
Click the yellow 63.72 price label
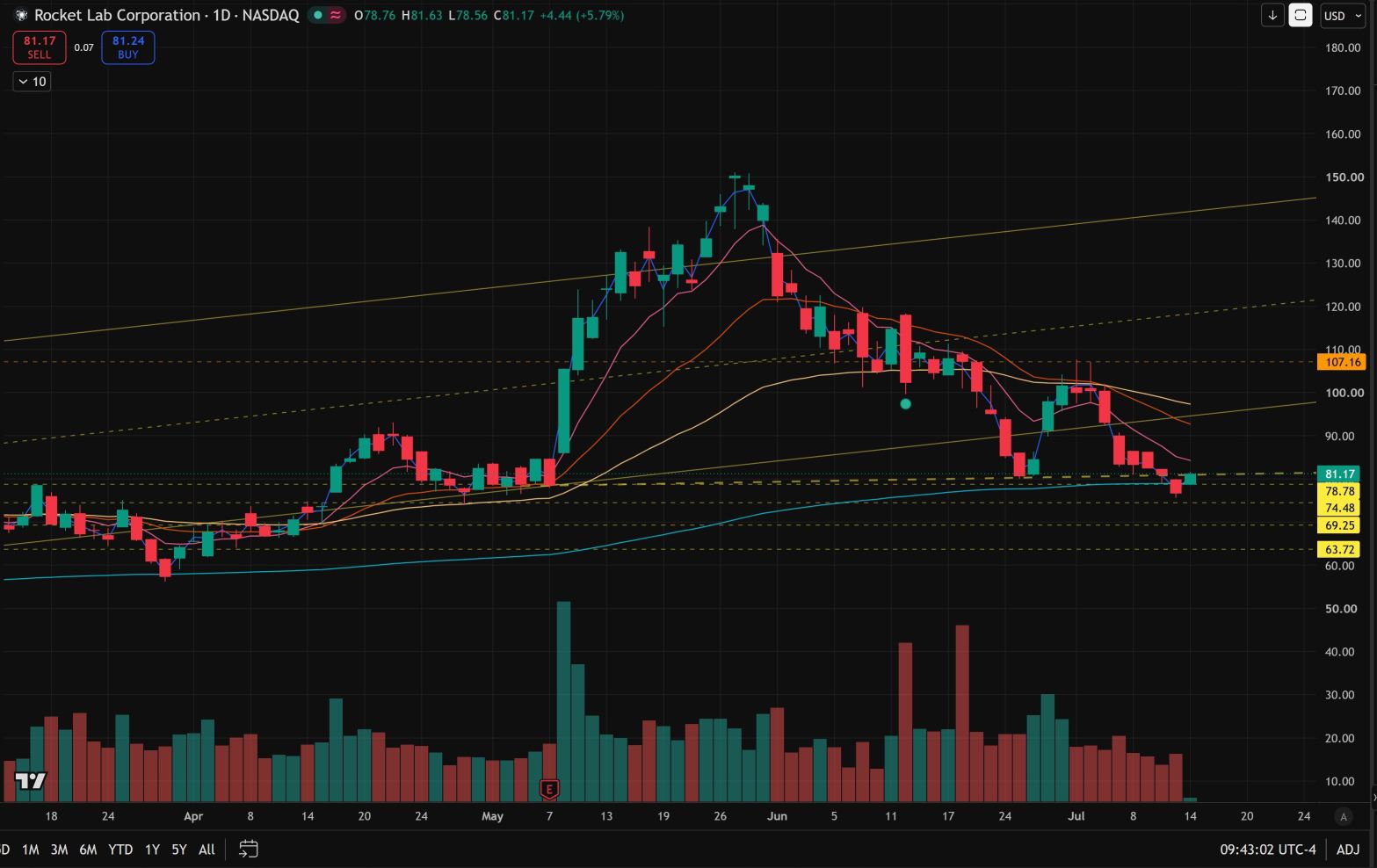tap(1339, 549)
